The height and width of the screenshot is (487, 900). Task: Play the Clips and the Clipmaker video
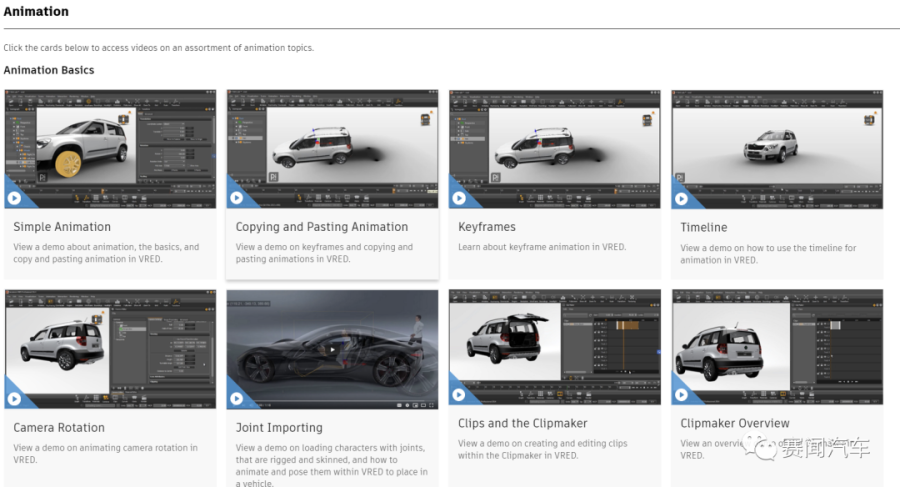point(459,393)
